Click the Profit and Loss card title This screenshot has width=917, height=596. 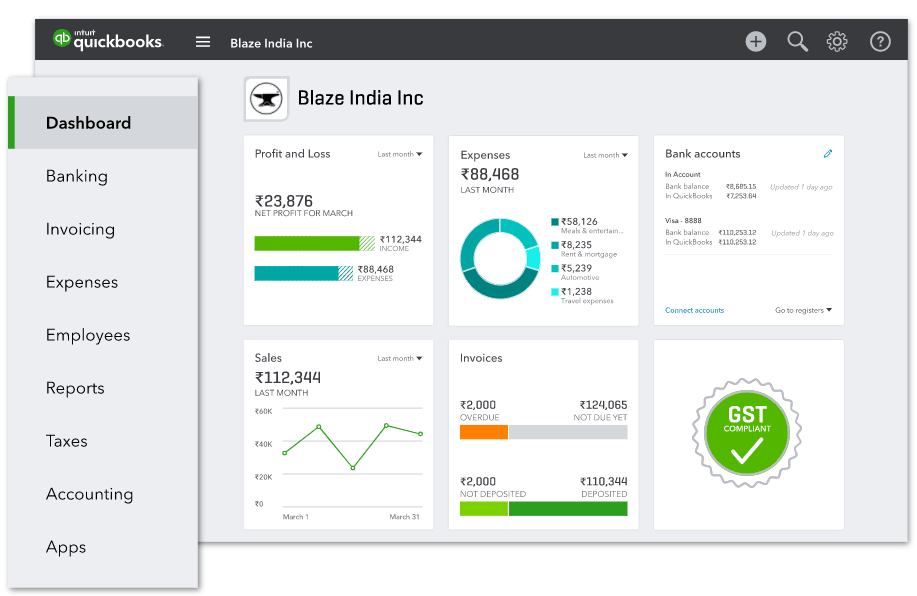click(x=292, y=154)
